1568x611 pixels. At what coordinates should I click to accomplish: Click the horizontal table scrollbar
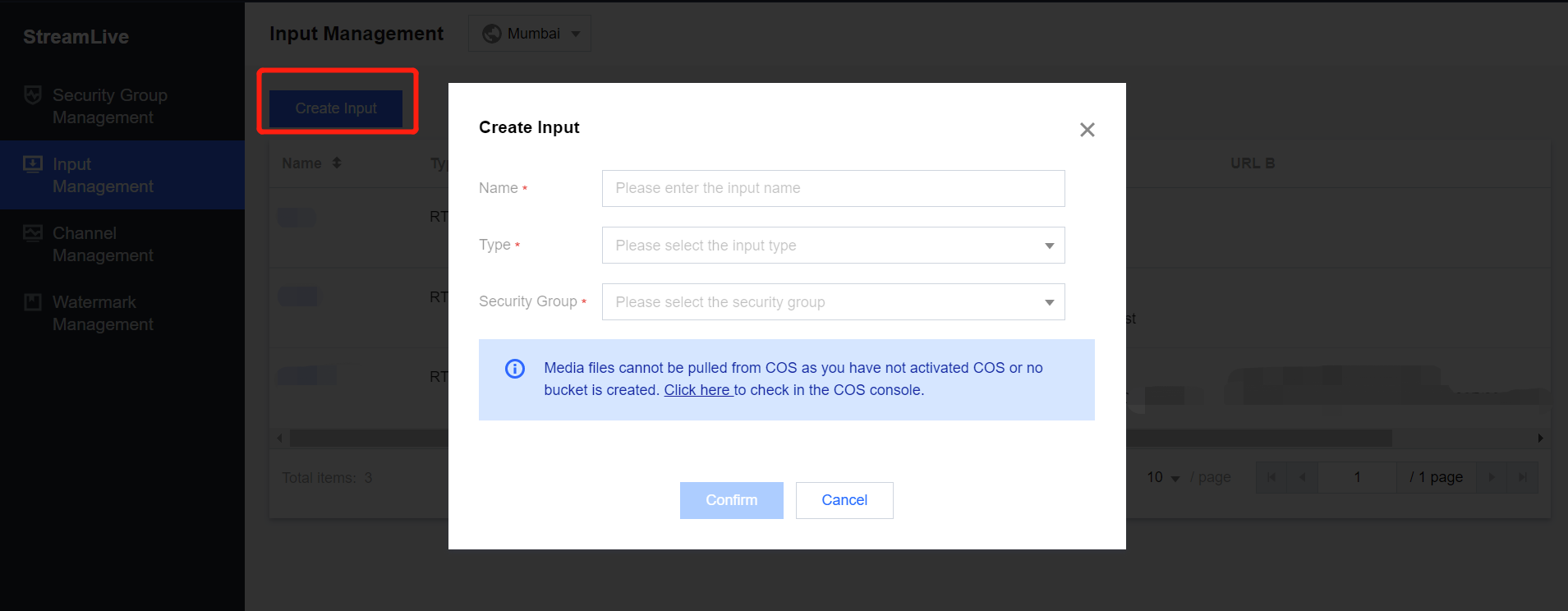[x=1257, y=439]
